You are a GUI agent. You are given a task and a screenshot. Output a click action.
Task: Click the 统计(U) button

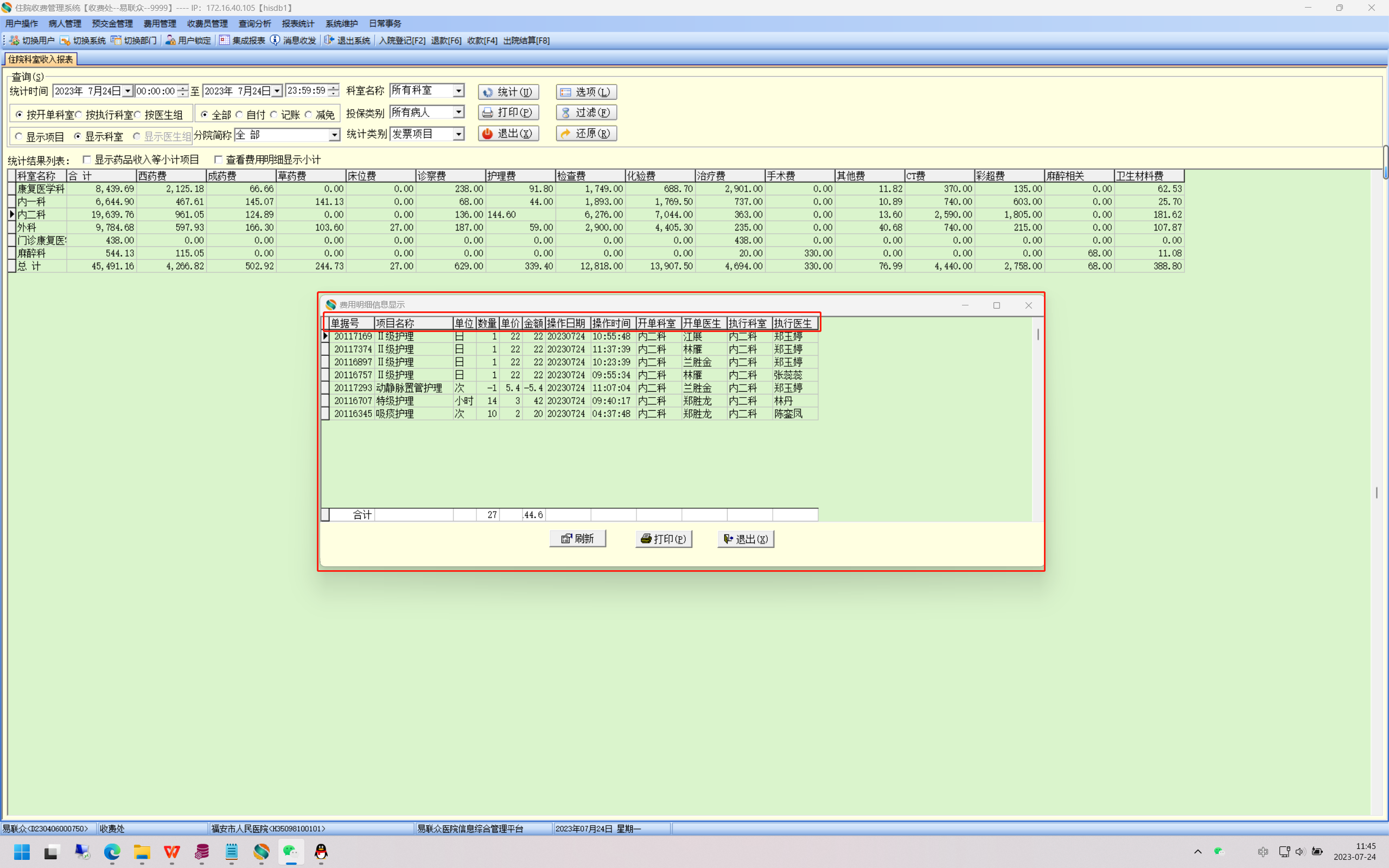coord(508,92)
